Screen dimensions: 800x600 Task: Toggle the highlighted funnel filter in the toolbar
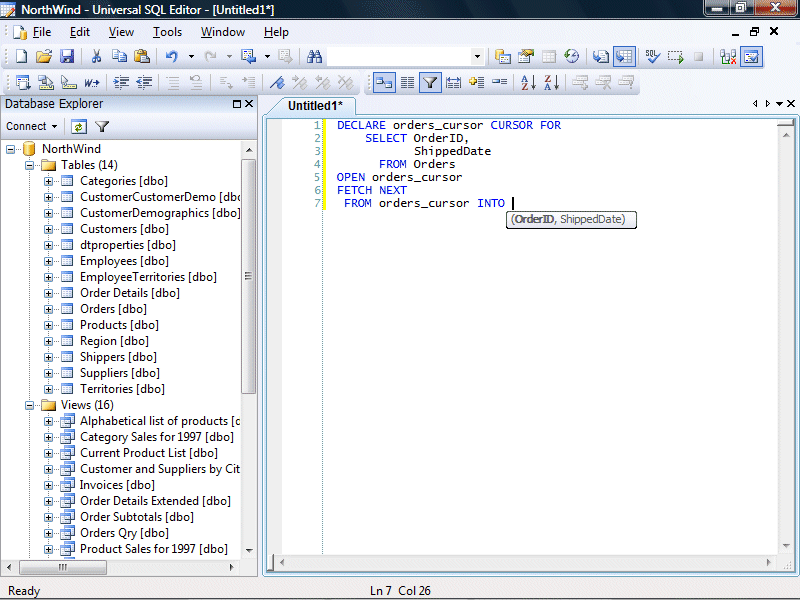[430, 82]
